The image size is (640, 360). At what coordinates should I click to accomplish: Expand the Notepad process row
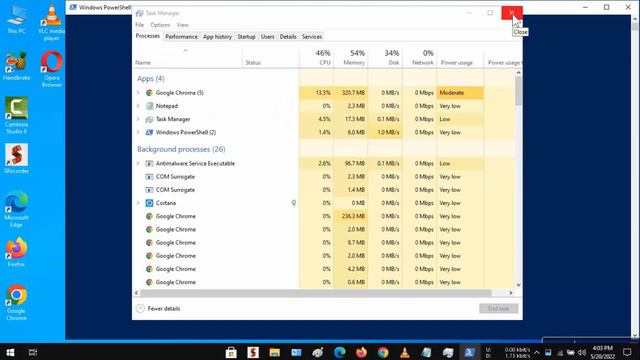(138, 106)
